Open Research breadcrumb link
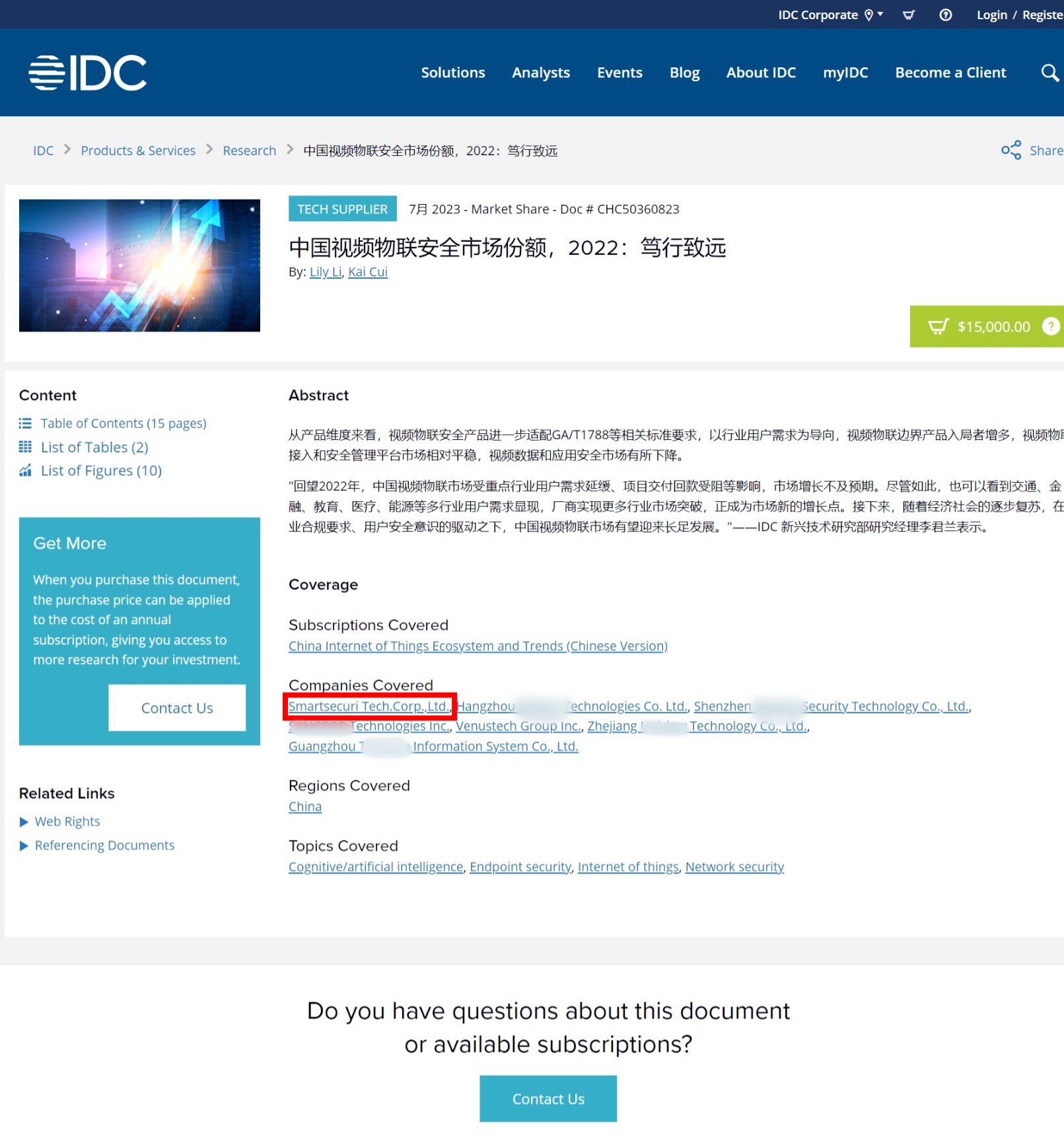1064x1141 pixels. pyautogui.click(x=249, y=151)
